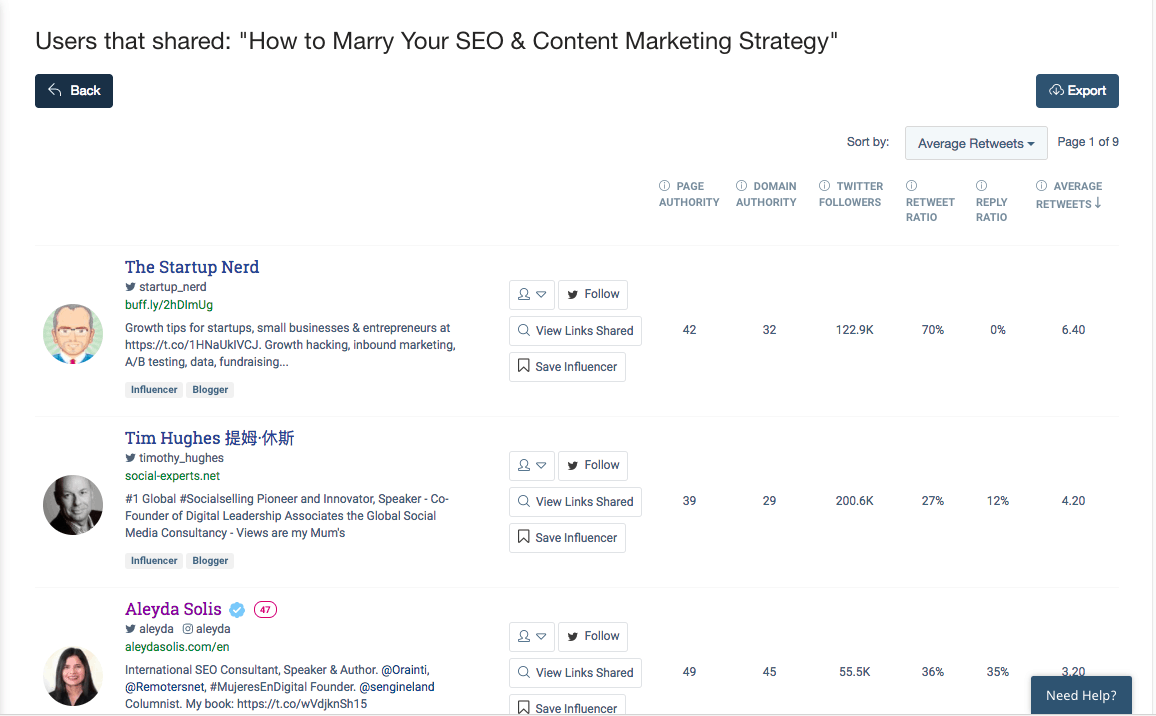The width and height of the screenshot is (1156, 716).
Task: View Links Shared by Aleyda Solis
Action: coord(575,673)
